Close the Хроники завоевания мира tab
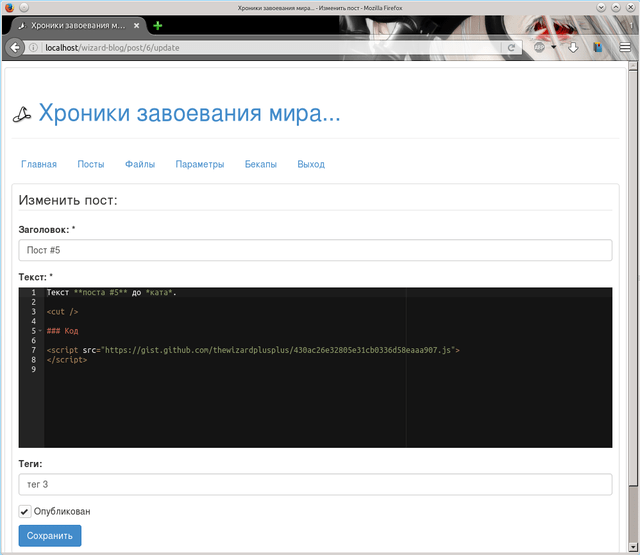 [x=137, y=26]
